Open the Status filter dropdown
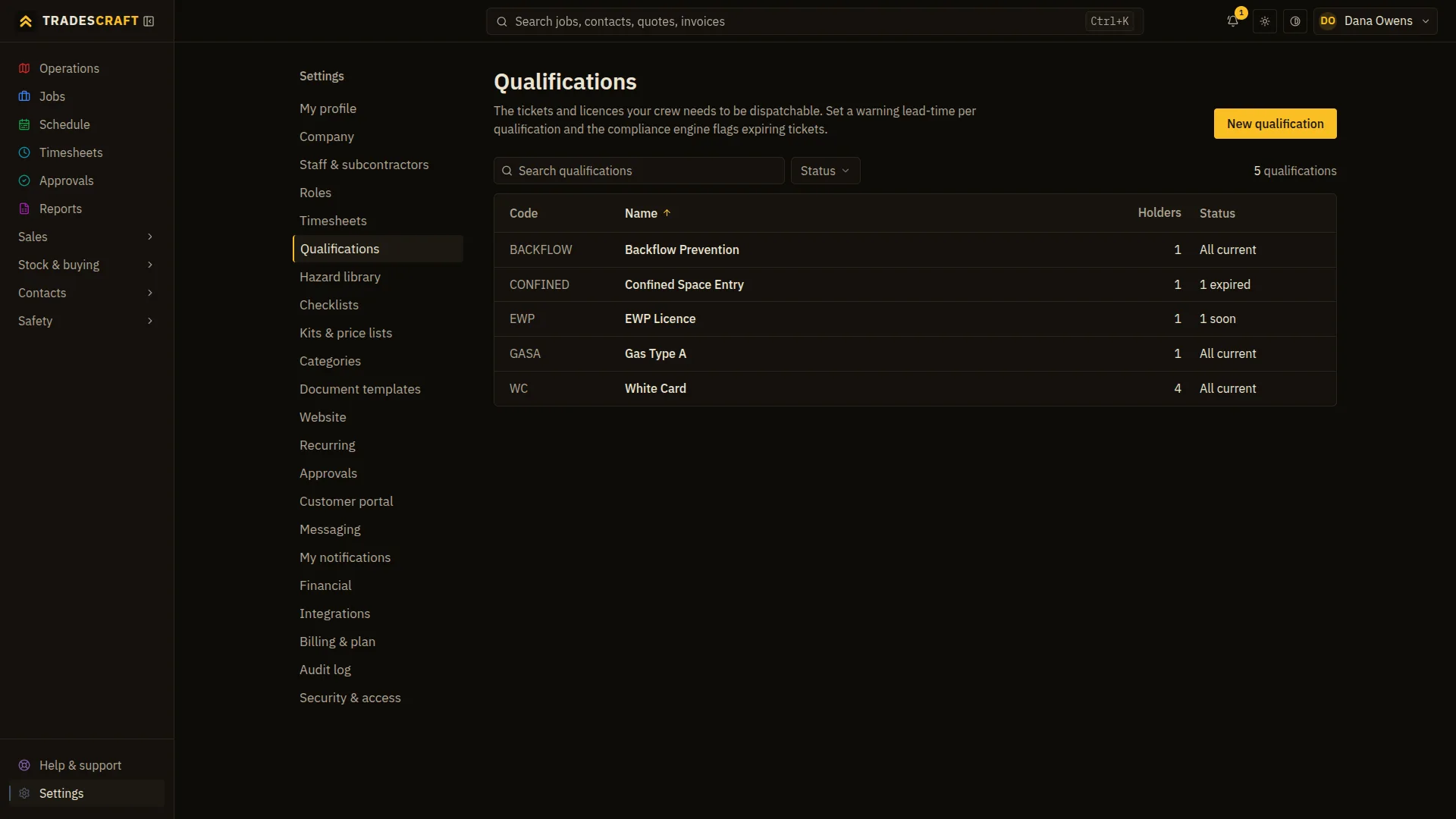The image size is (1456, 819). click(825, 171)
